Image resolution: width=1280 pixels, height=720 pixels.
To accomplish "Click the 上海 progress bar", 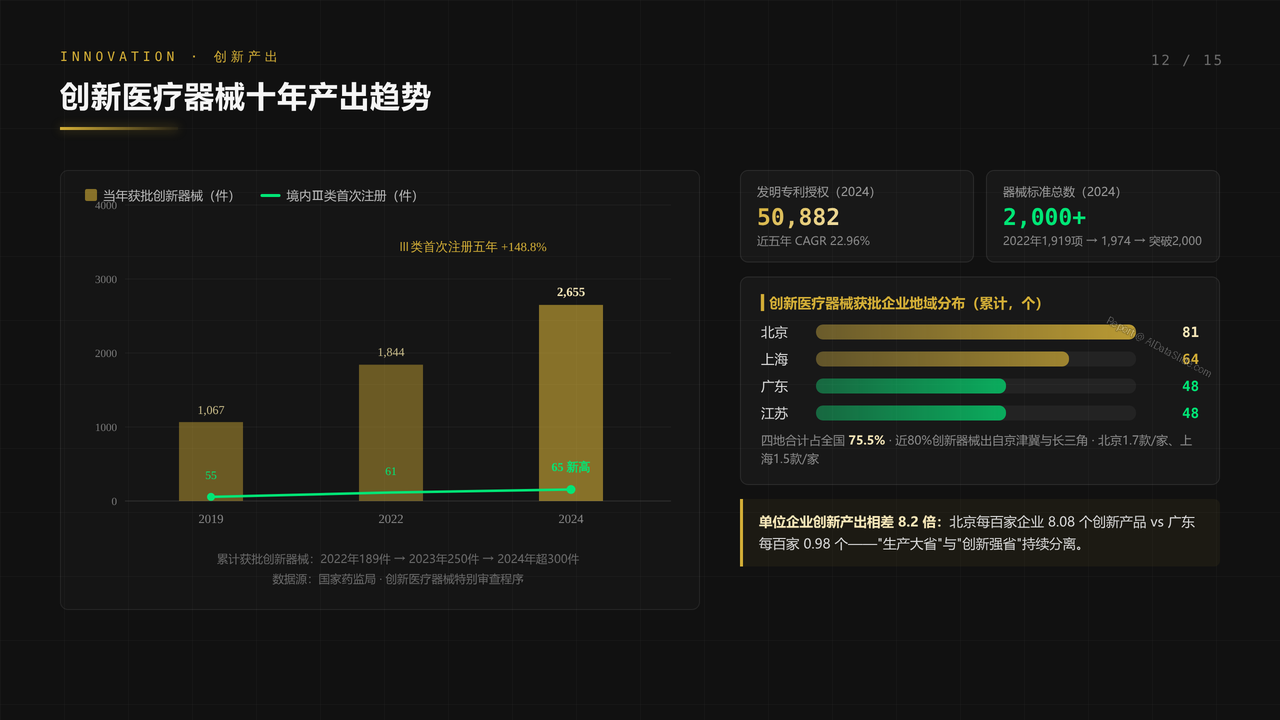I will (x=942, y=359).
